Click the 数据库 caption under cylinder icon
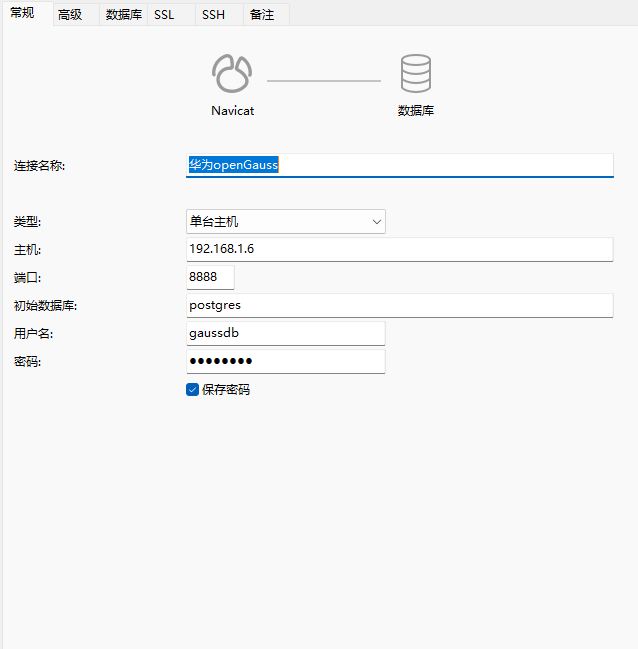638x649 pixels. 416,111
